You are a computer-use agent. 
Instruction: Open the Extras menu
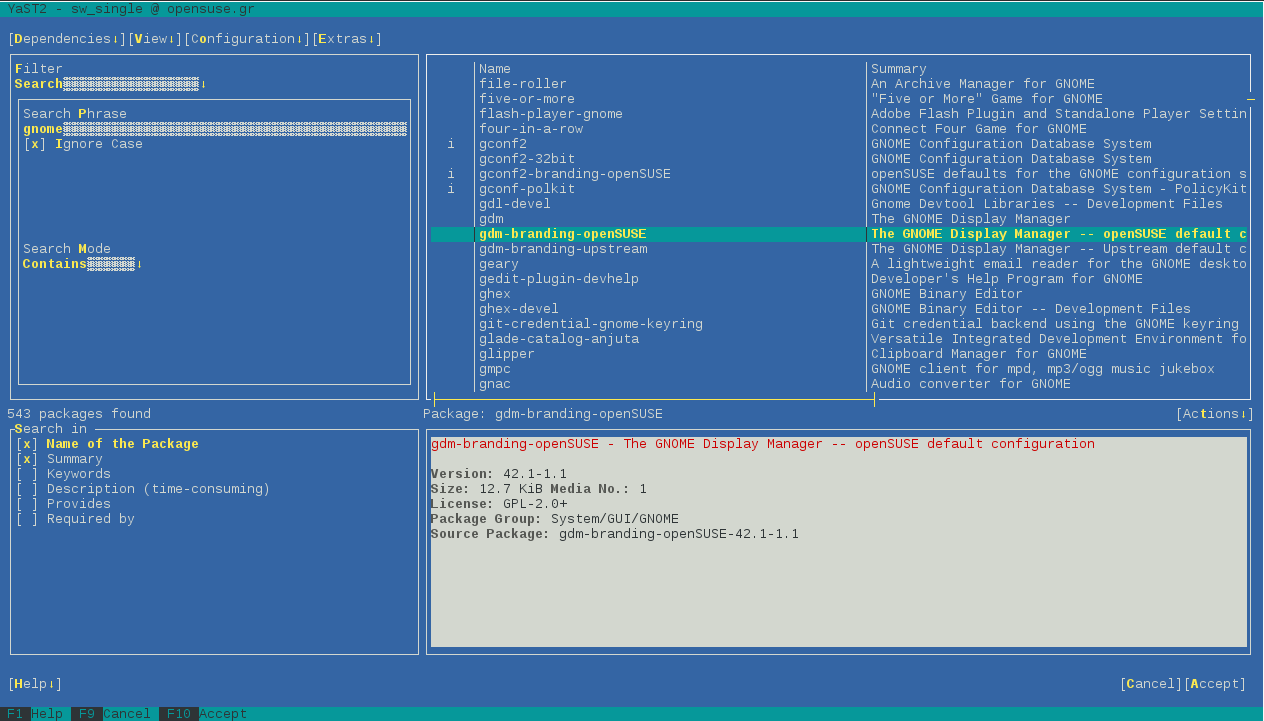(346, 39)
